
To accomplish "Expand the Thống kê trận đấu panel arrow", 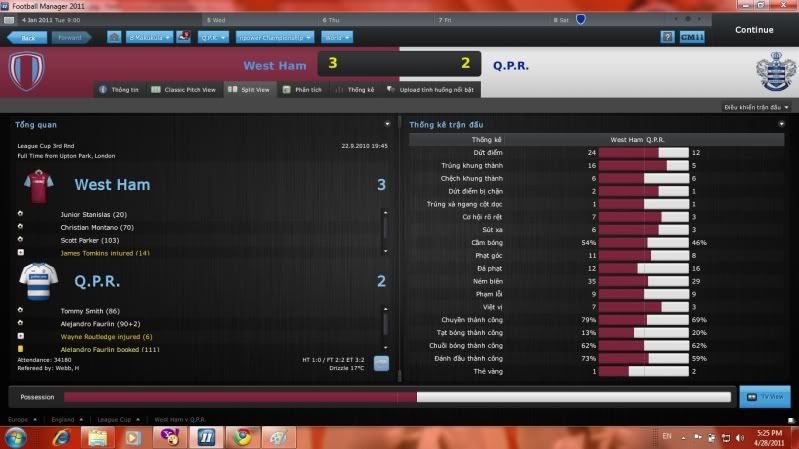I will coord(781,124).
